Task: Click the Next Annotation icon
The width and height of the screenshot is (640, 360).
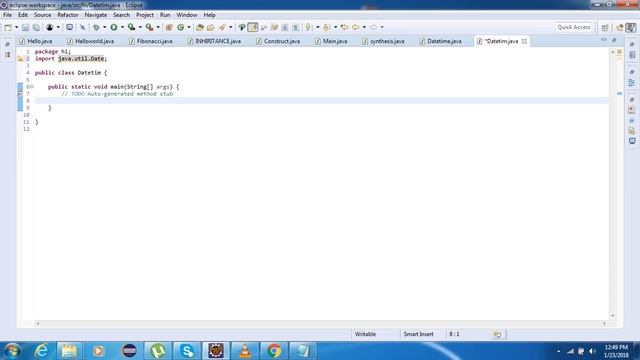Action: pos(308,27)
